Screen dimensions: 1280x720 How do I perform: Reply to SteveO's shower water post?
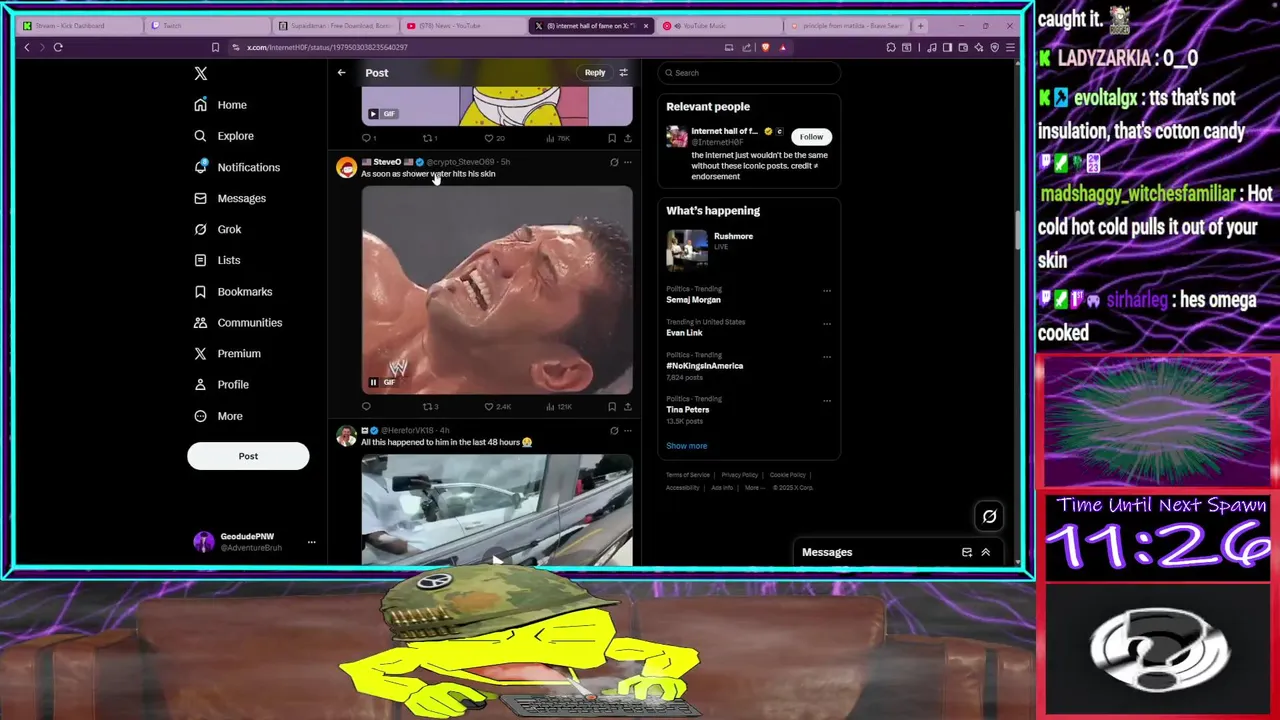(x=366, y=407)
